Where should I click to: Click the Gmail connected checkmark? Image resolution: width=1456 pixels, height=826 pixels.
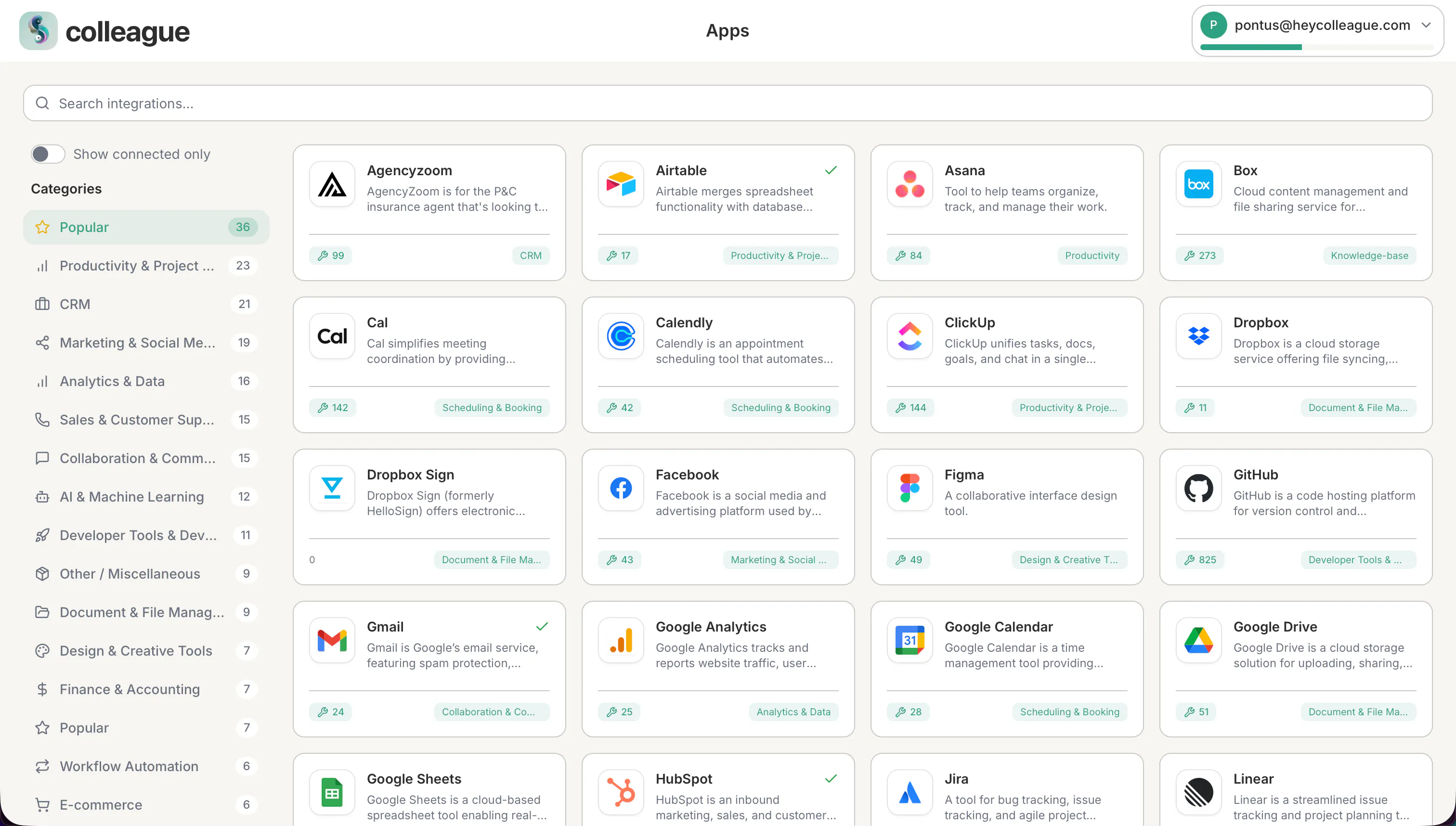(x=542, y=626)
